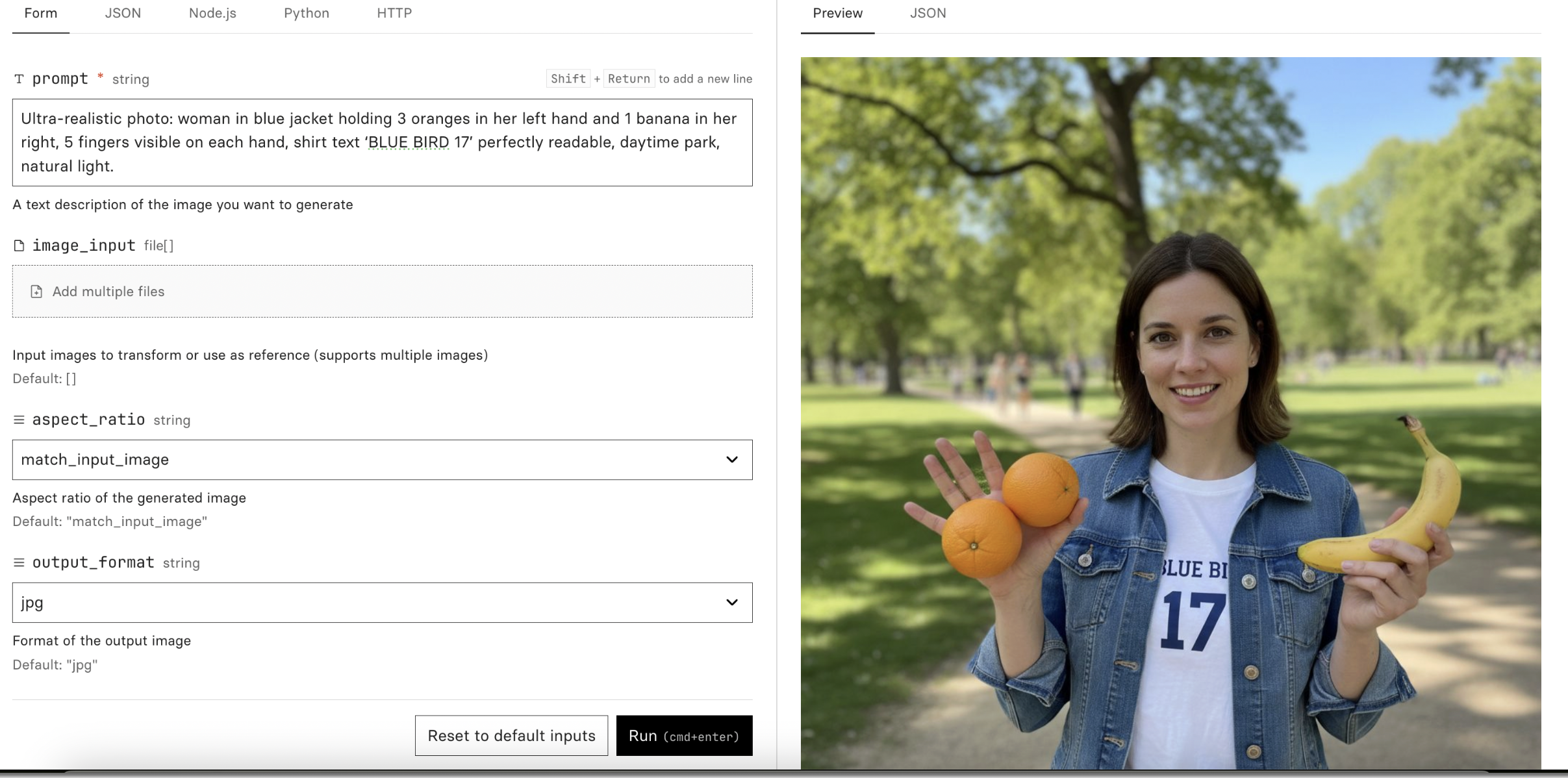The height and width of the screenshot is (778, 1568).
Task: Open the jpg format combo box
Action: pos(364,603)
